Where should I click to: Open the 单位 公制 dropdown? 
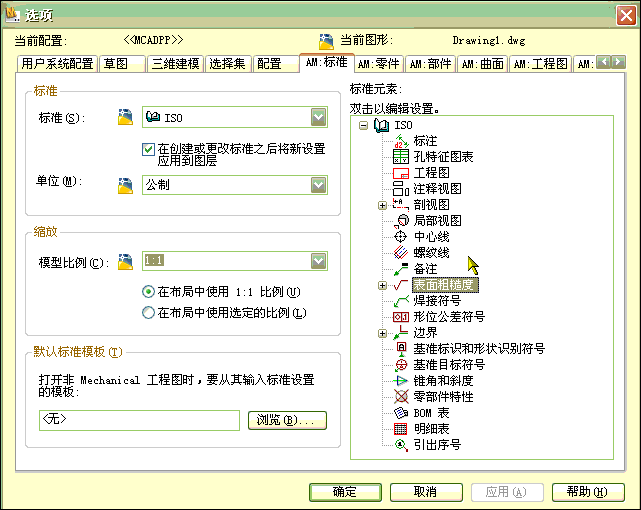(318, 185)
